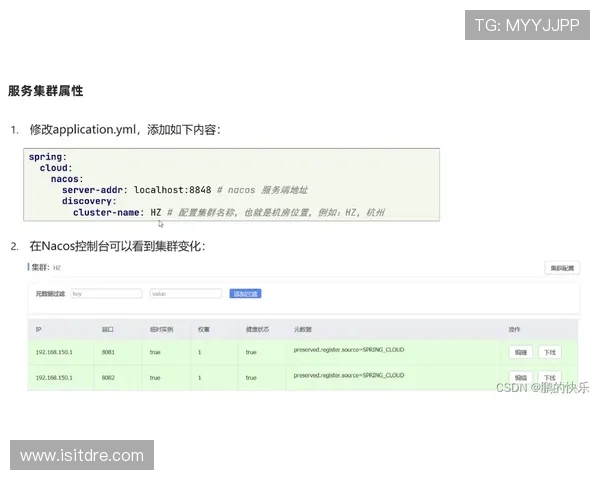Click IP 192.168.150.1 in the 8082 row
The height and width of the screenshot is (480, 600).
click(x=54, y=377)
